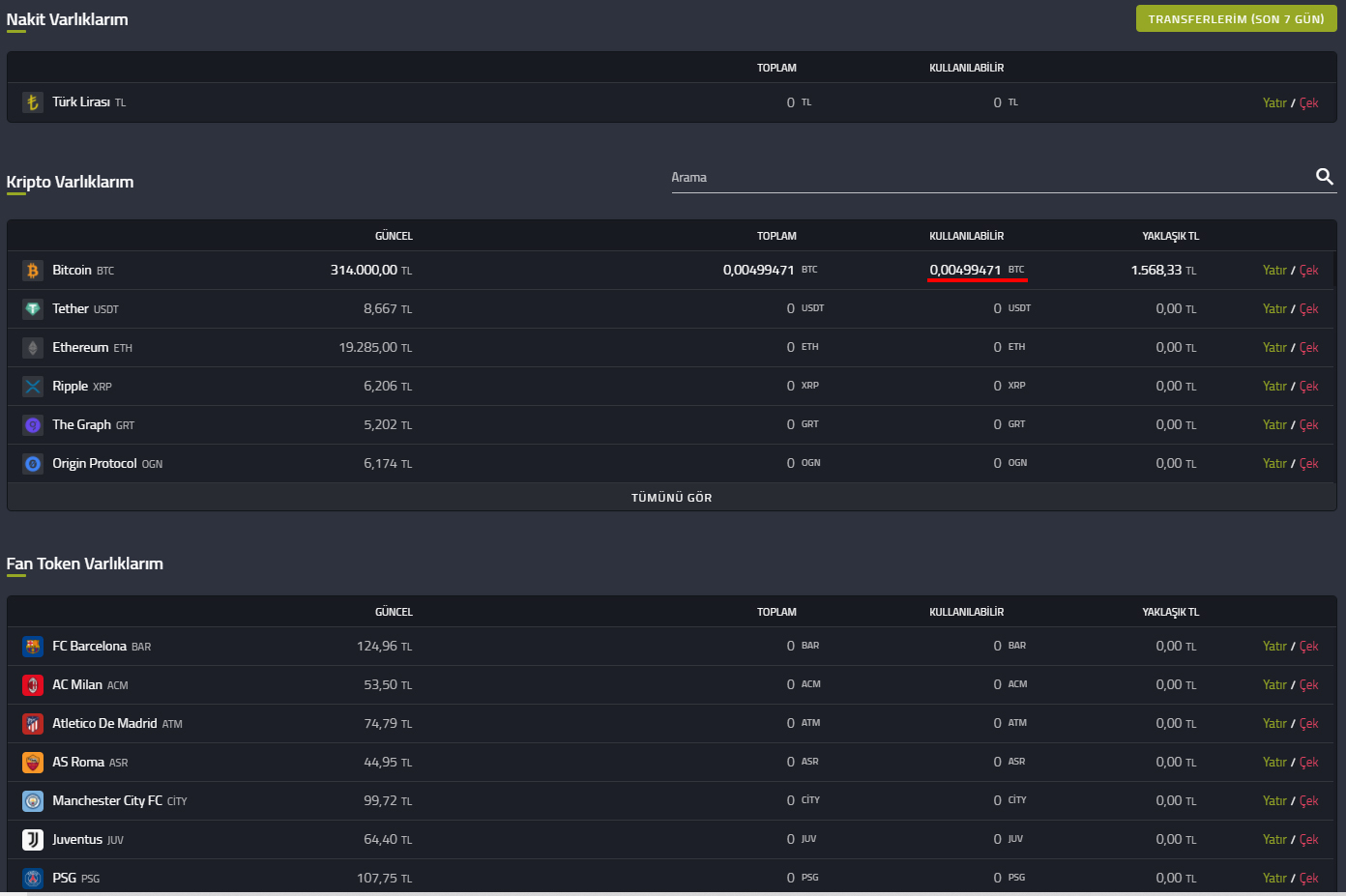1346x896 pixels.
Task: Click the Ripple XRP icon
Action: tap(33, 387)
